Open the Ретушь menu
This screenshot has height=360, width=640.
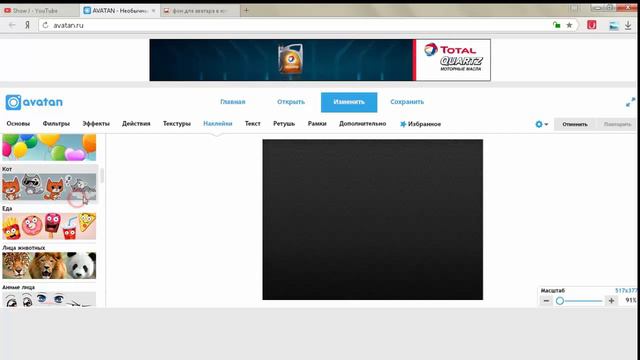coord(284,123)
